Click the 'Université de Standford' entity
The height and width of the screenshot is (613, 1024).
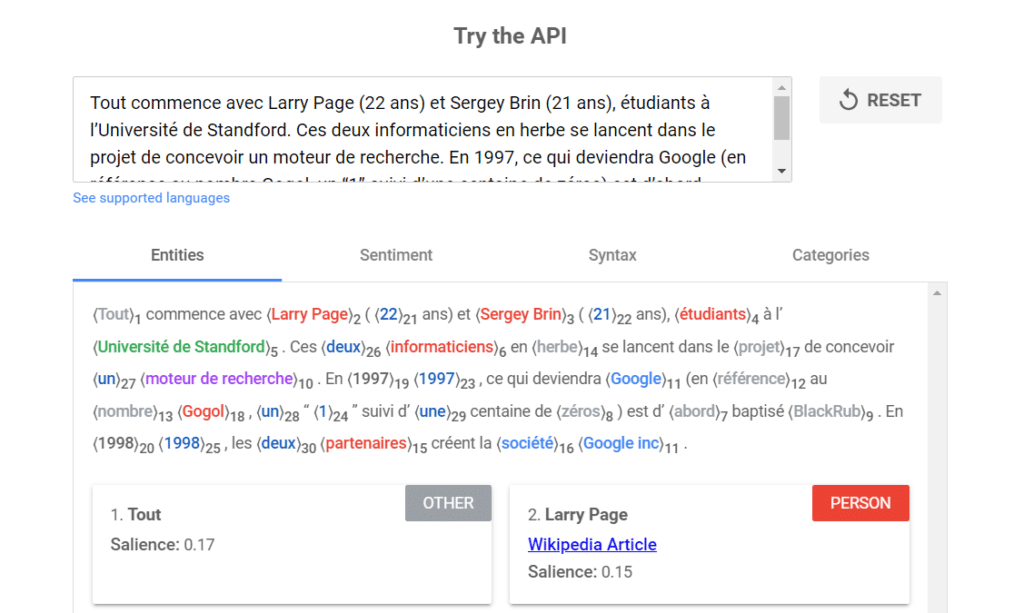181,347
